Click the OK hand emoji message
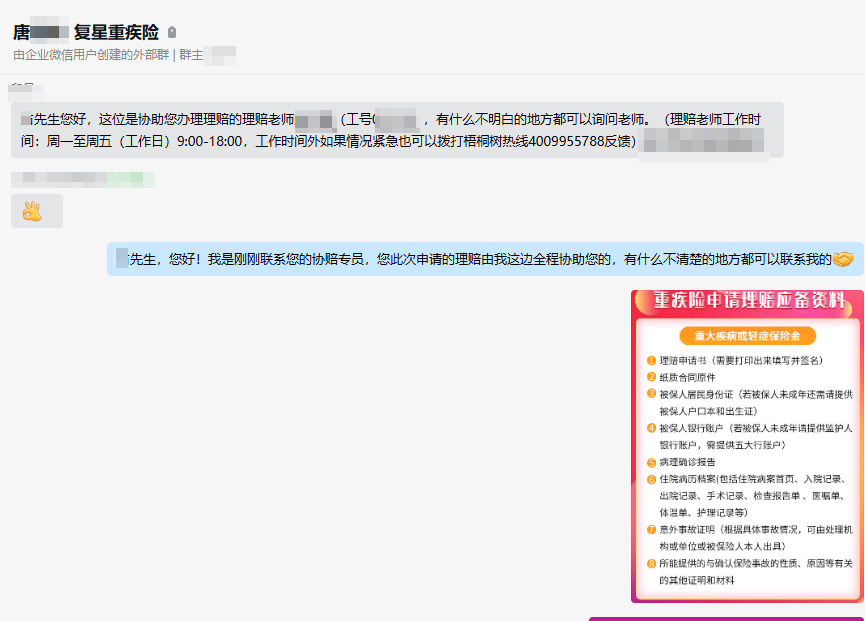 click(33, 211)
